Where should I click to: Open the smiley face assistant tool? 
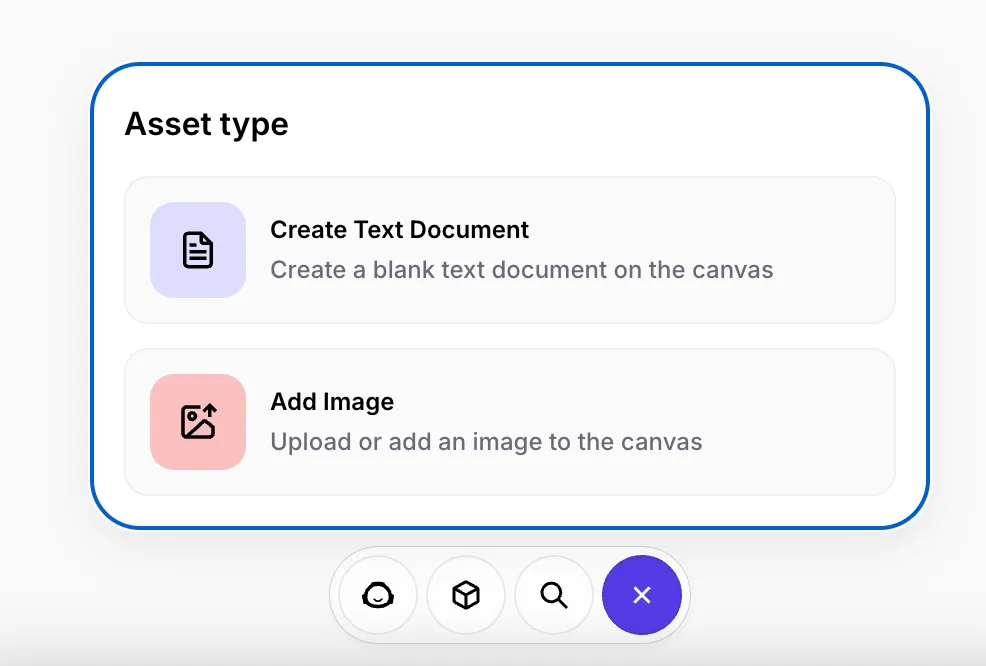(378, 595)
